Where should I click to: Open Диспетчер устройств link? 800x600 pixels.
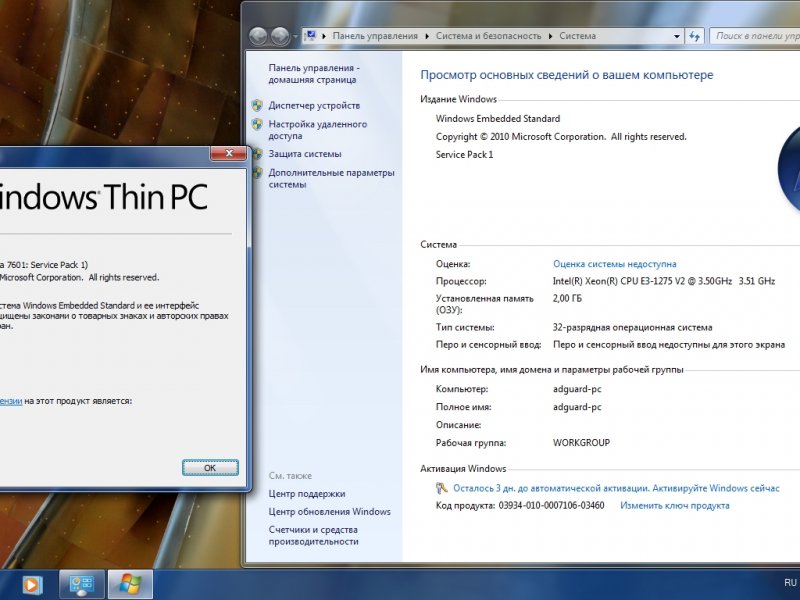pos(314,106)
